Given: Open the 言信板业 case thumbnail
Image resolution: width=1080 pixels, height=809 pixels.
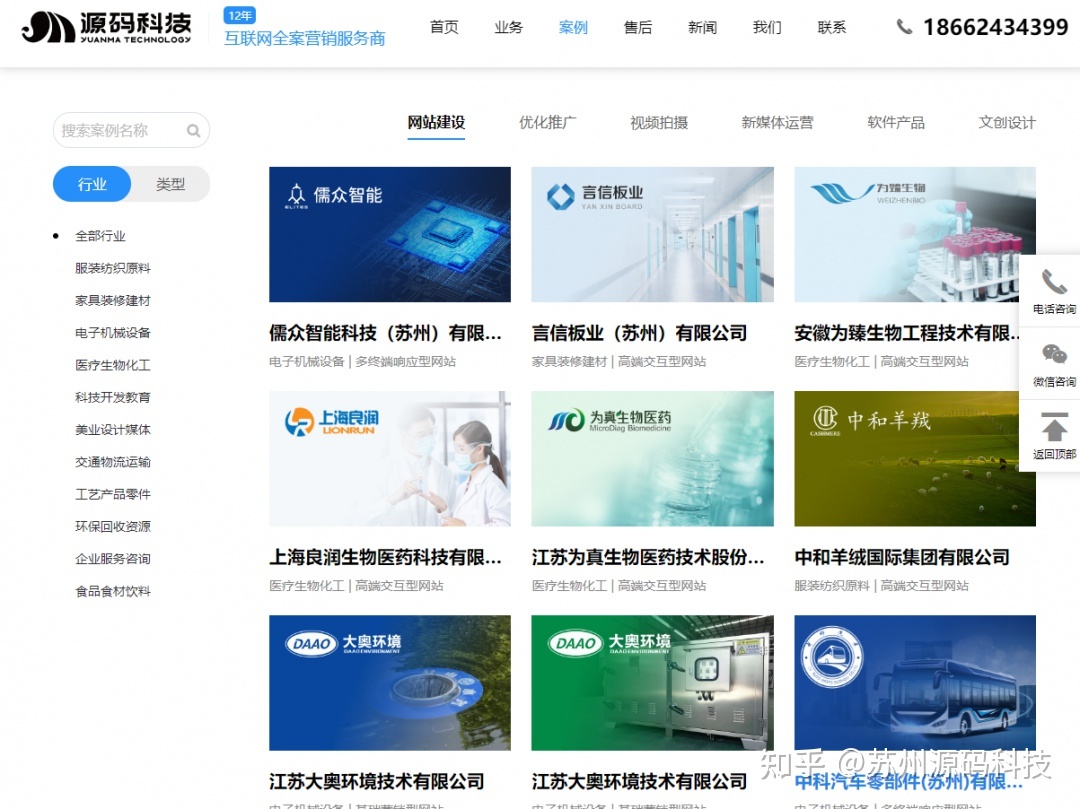Looking at the screenshot, I should pyautogui.click(x=652, y=234).
